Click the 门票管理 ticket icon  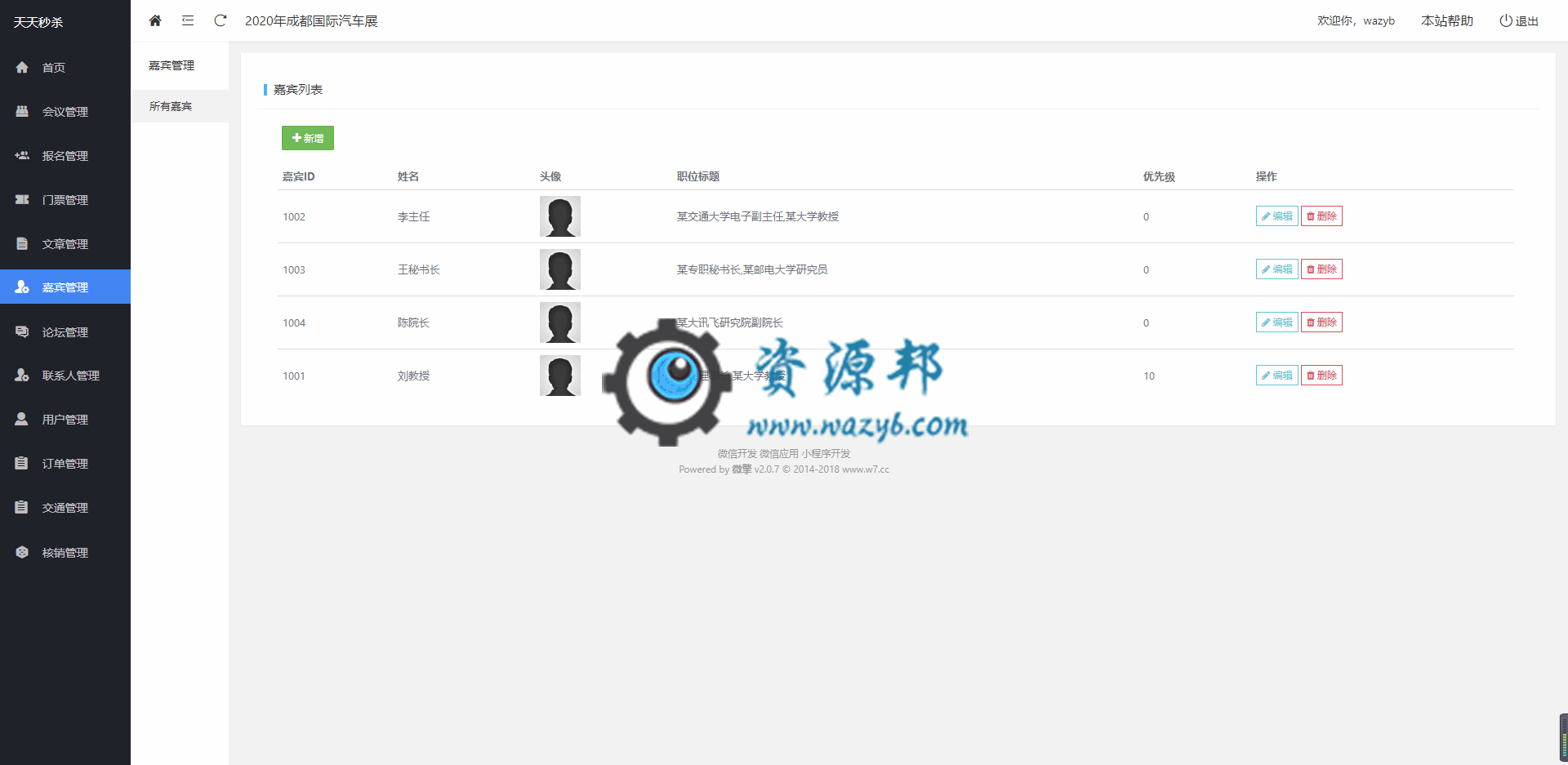pyautogui.click(x=22, y=199)
